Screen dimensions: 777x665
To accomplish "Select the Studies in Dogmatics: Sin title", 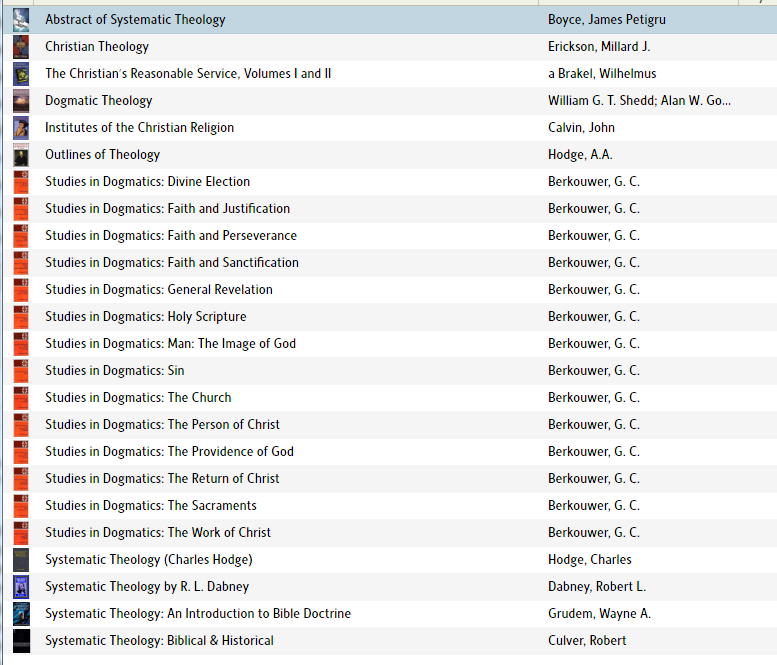I will (115, 371).
